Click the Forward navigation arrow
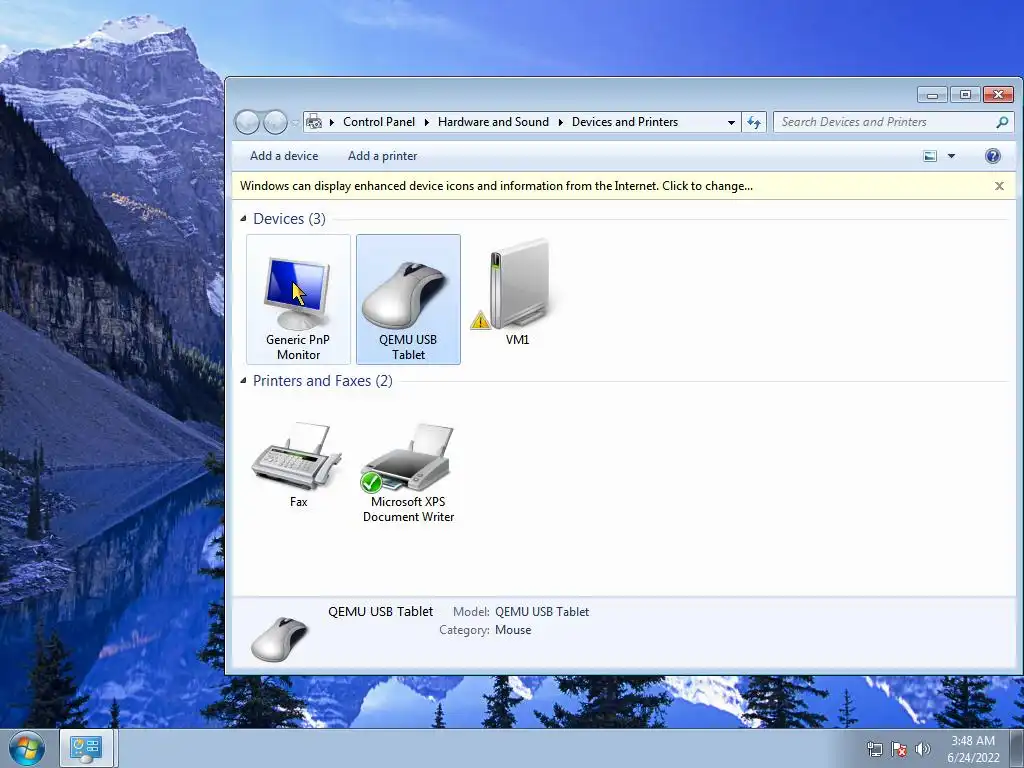 275,122
